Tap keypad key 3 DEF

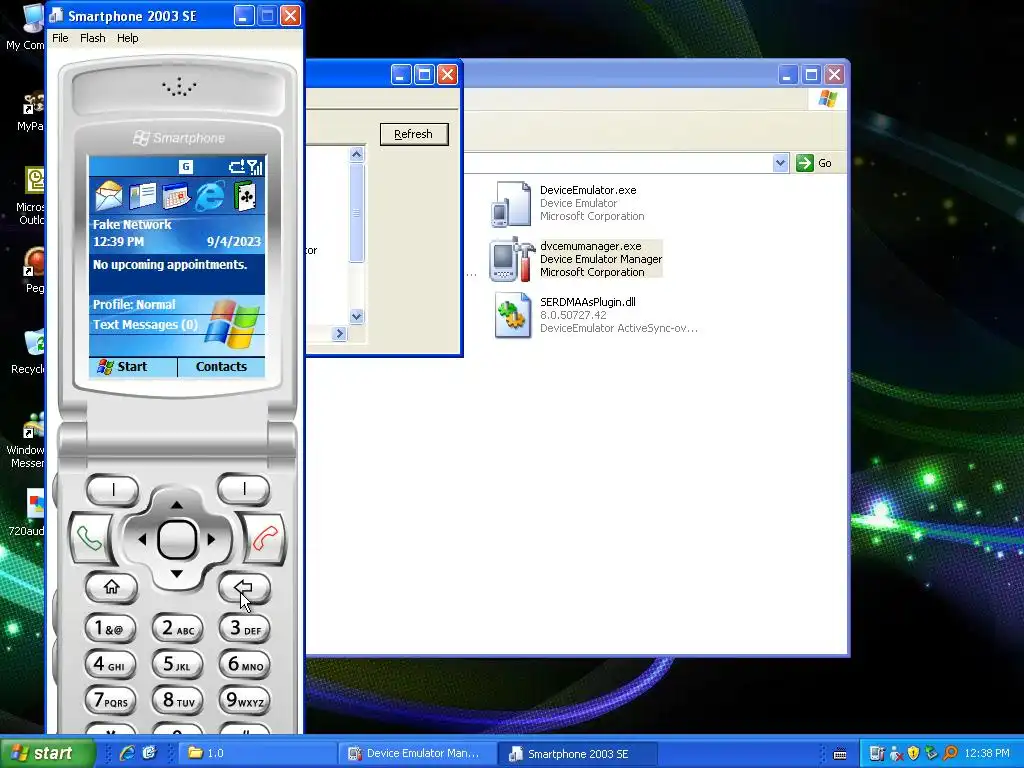(244, 628)
